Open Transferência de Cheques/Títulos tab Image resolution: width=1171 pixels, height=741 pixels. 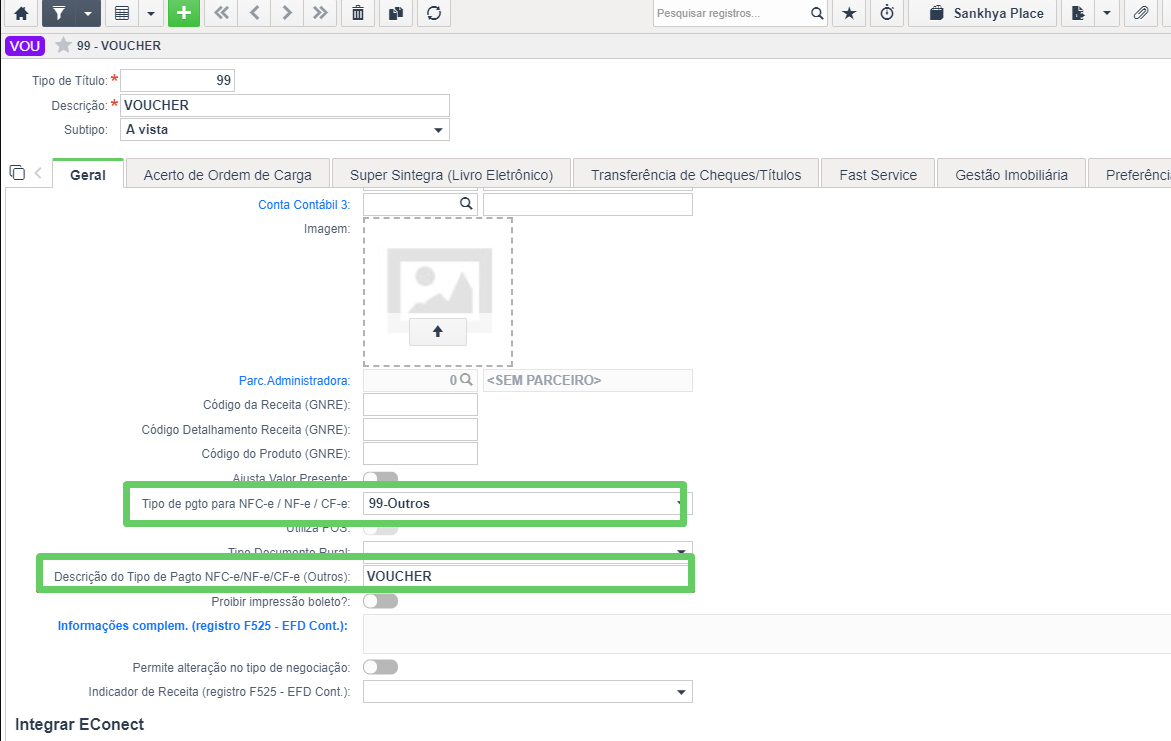coord(696,175)
